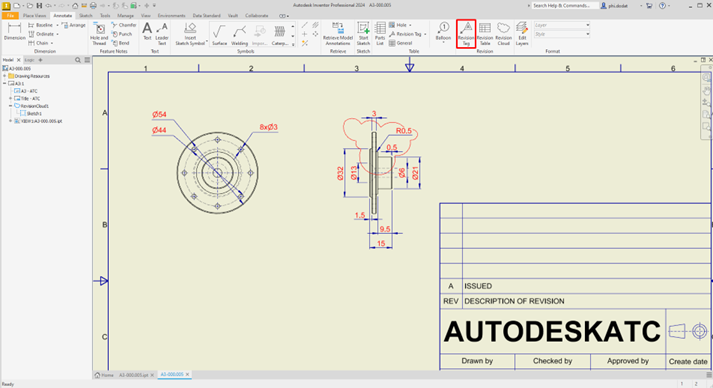Viewport: 713px width, 388px height.
Task: Activate the Text tool
Action: point(147,32)
